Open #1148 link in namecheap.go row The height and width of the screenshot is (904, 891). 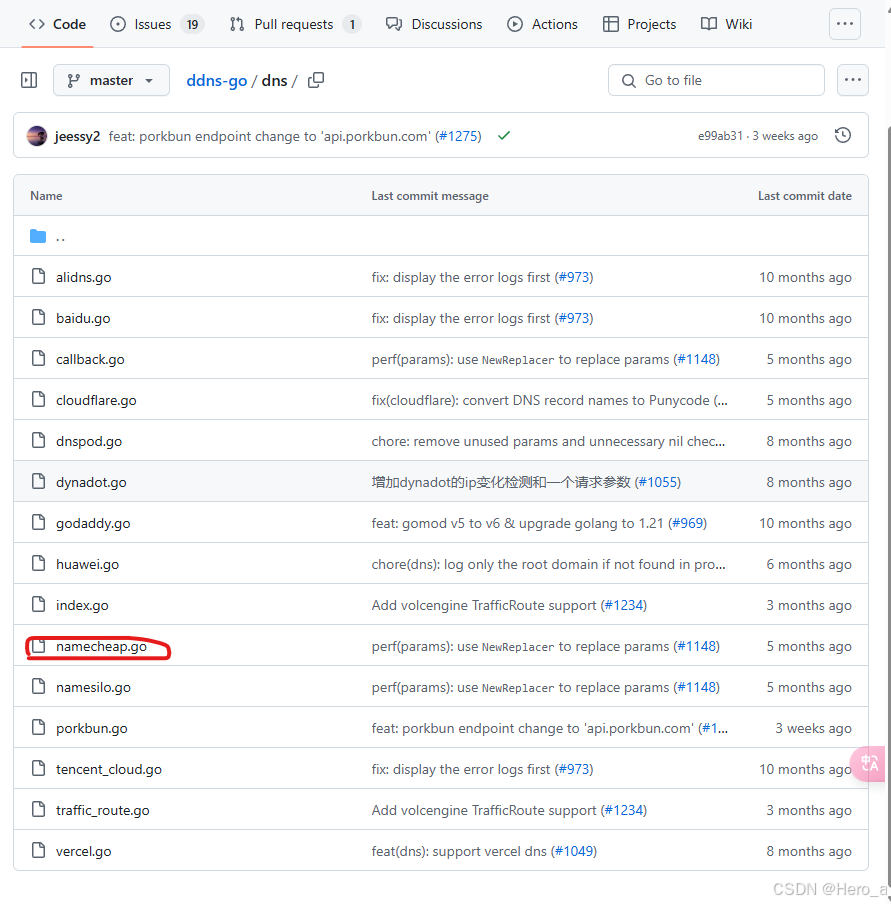coord(697,646)
